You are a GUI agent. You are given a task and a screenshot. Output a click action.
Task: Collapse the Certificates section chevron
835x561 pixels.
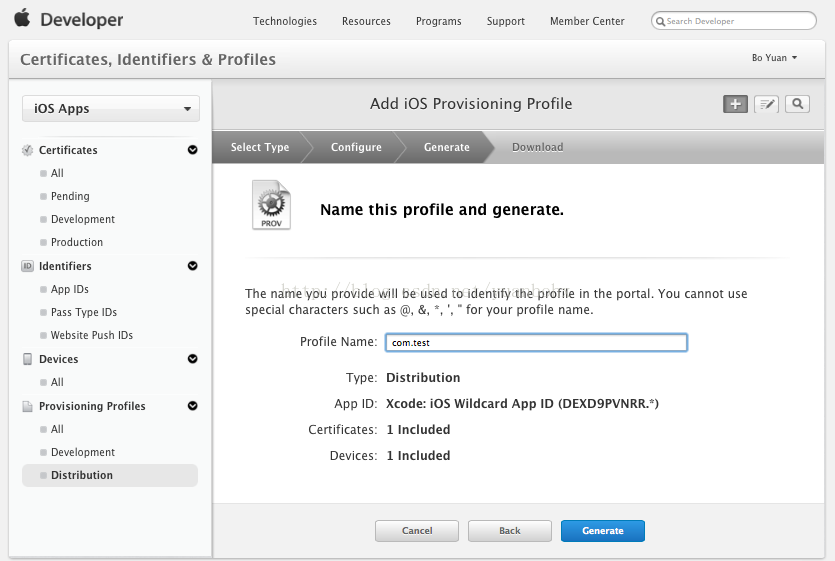coord(192,150)
